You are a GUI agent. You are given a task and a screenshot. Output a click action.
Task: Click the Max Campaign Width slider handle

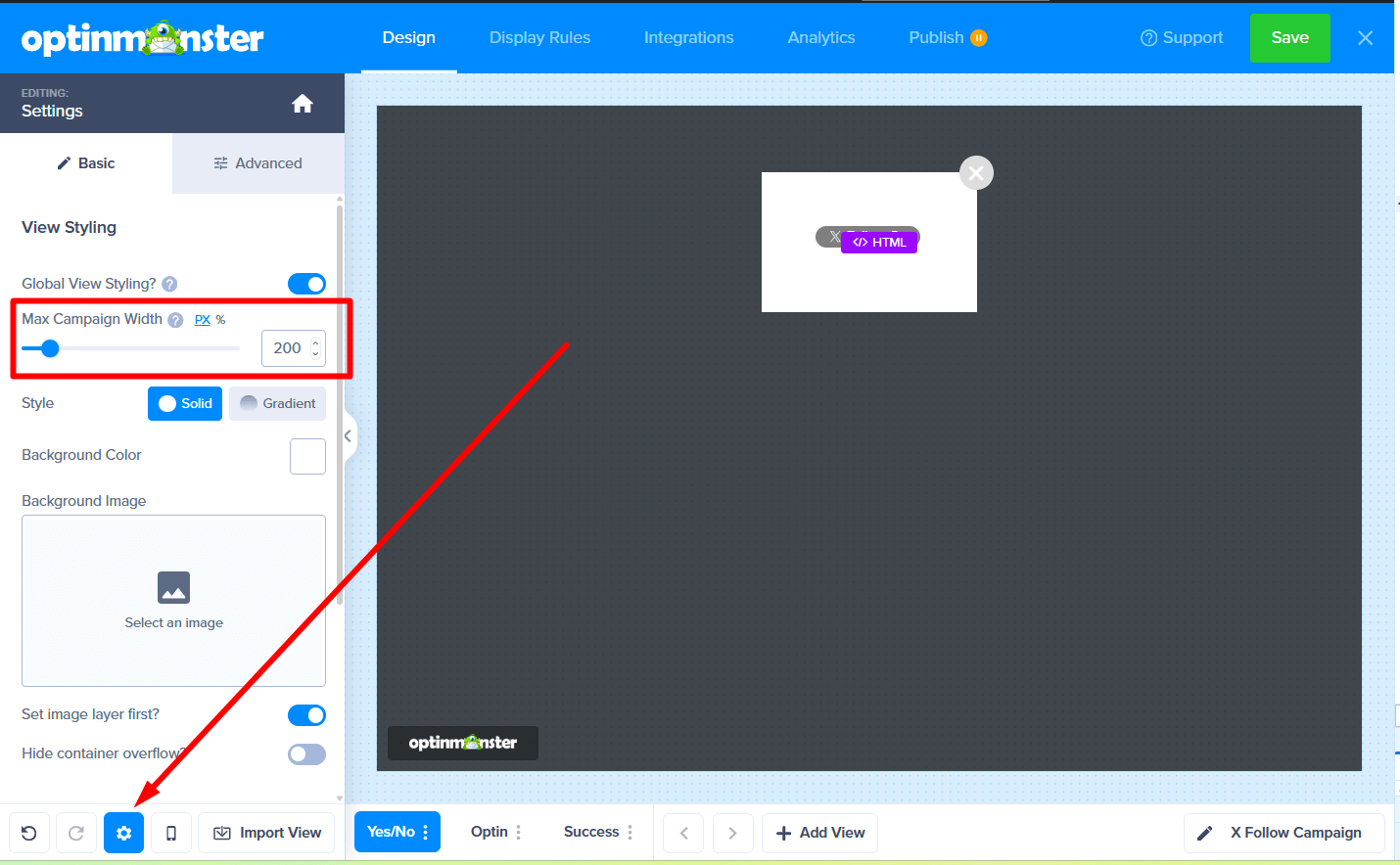[51, 348]
